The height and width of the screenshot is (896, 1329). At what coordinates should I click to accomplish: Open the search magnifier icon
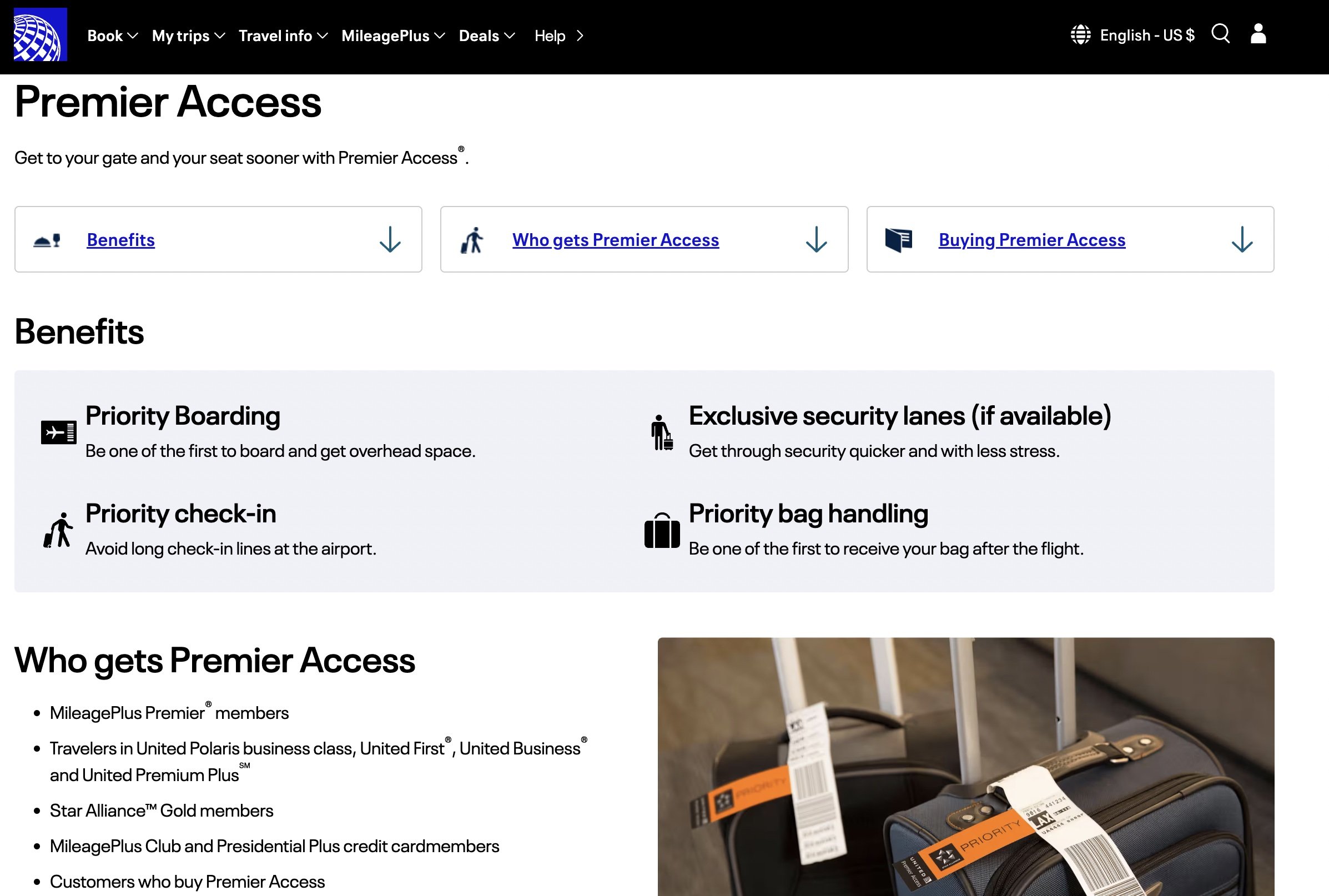(x=1220, y=34)
